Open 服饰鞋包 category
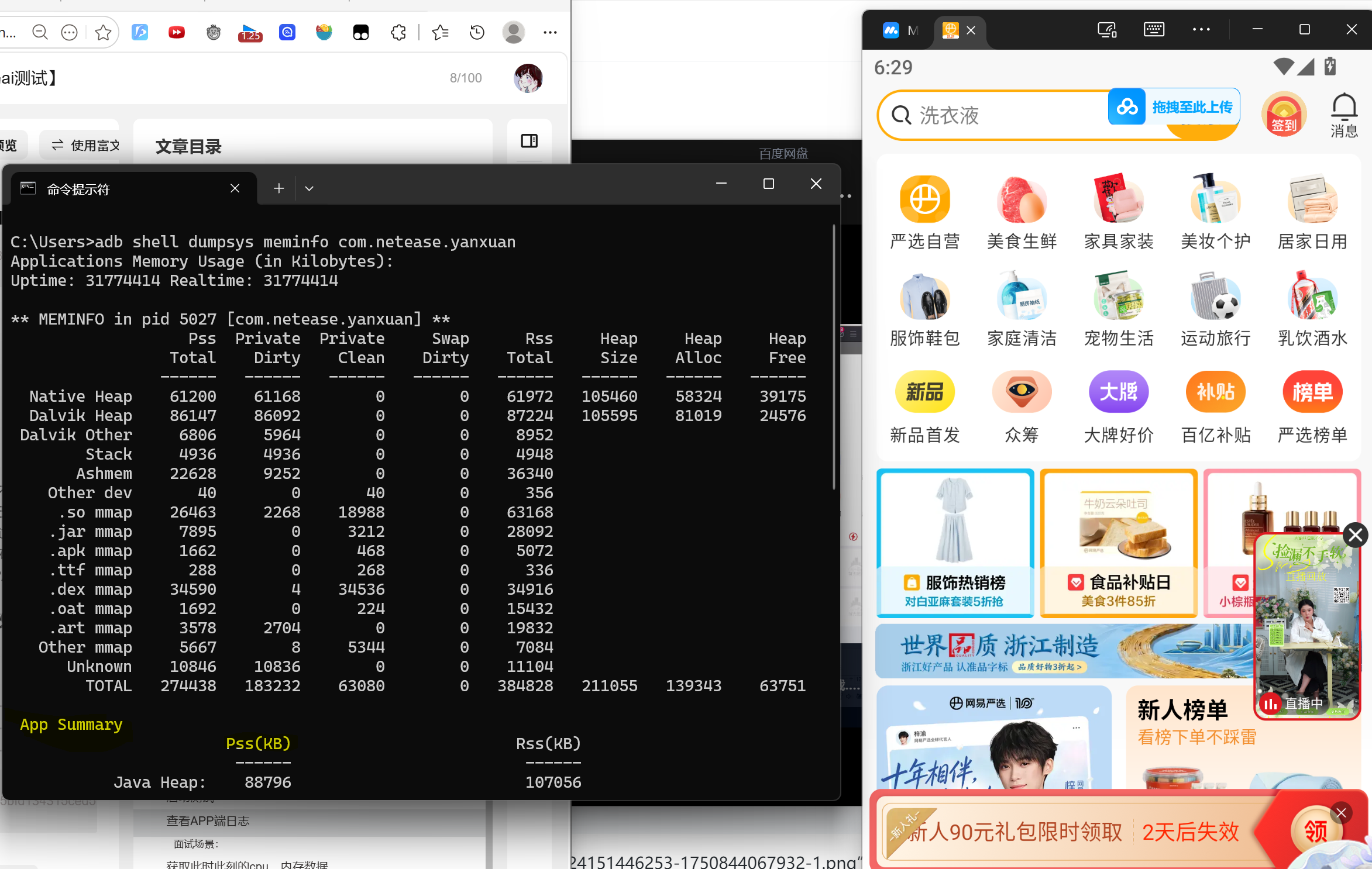1372x869 pixels. pos(924,310)
